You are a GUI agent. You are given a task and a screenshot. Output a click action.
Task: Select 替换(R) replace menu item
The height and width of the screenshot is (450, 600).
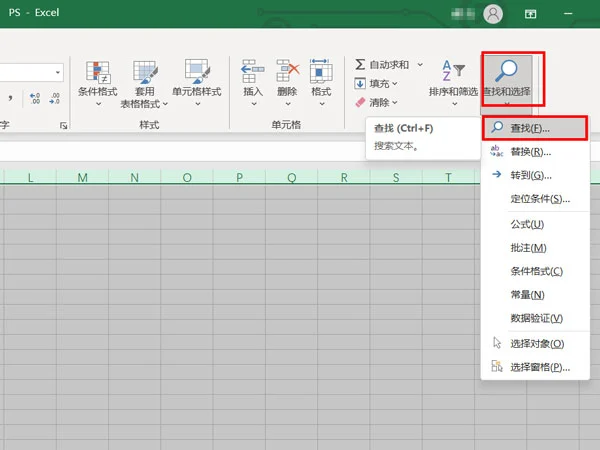tap(530, 152)
